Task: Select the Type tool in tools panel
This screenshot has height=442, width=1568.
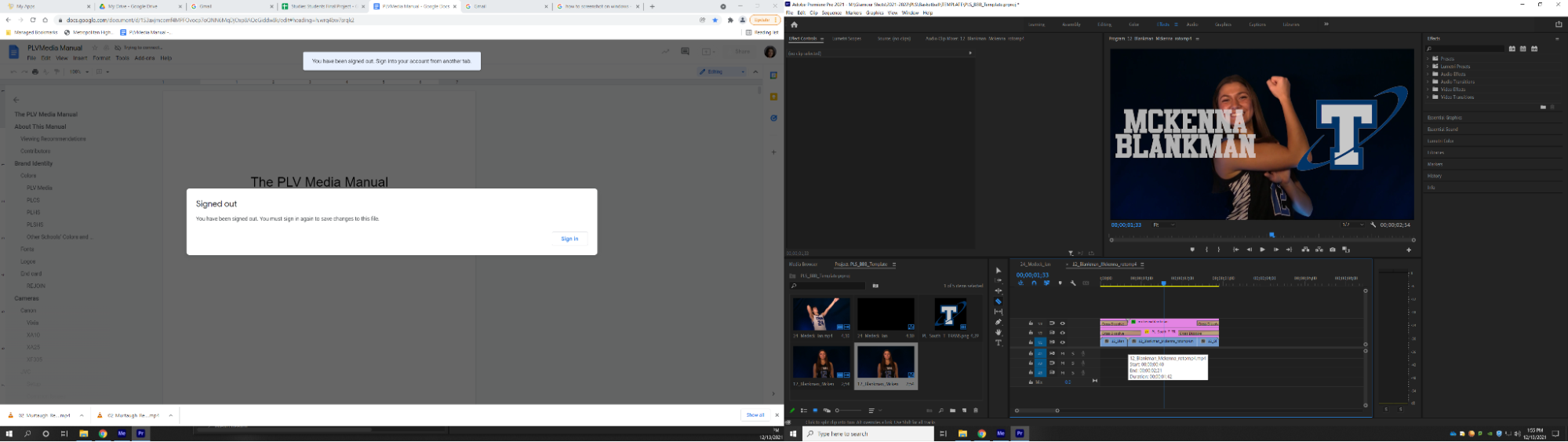Action: pos(999,343)
